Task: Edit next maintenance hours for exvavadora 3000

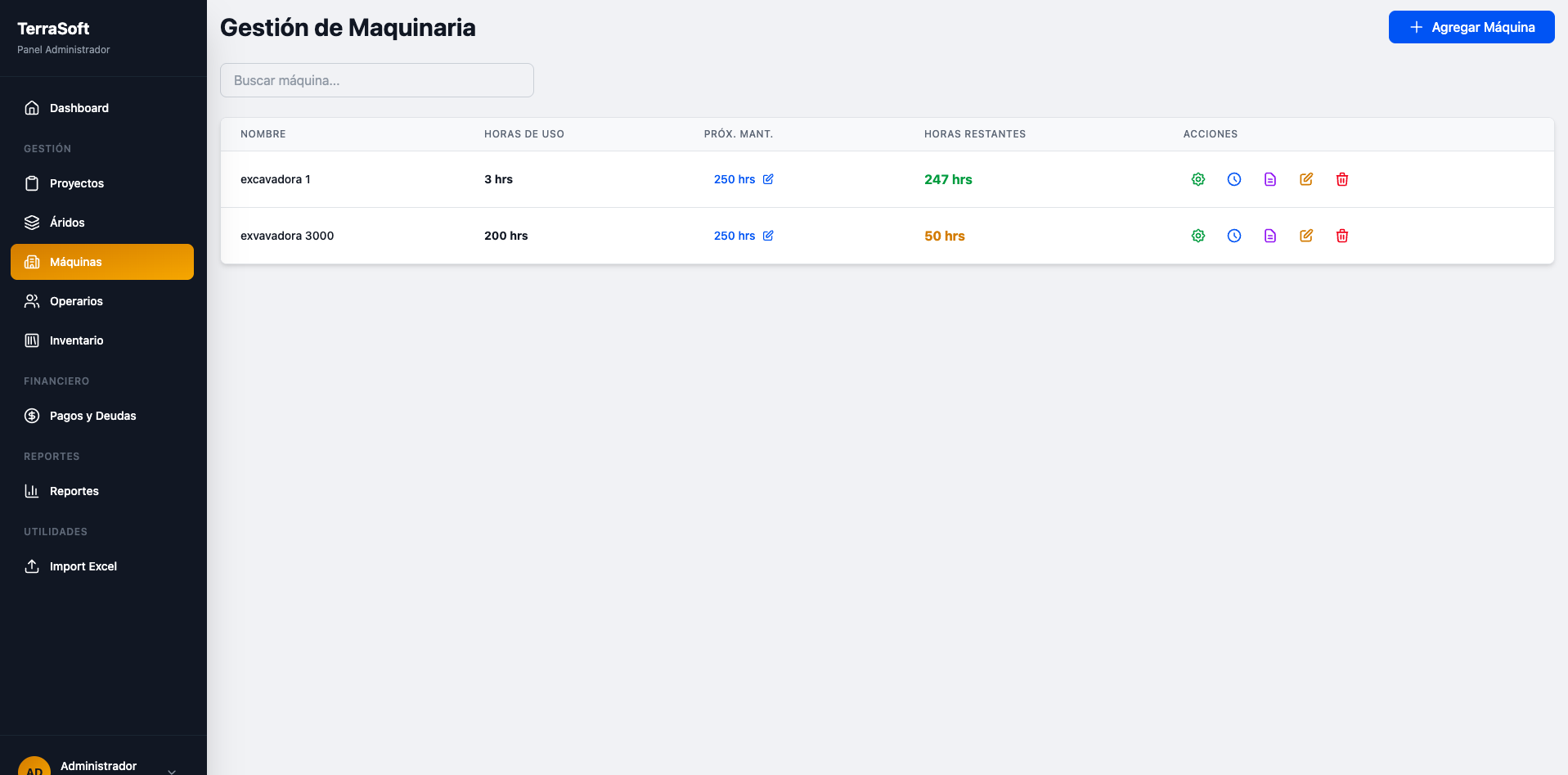Action: [768, 236]
